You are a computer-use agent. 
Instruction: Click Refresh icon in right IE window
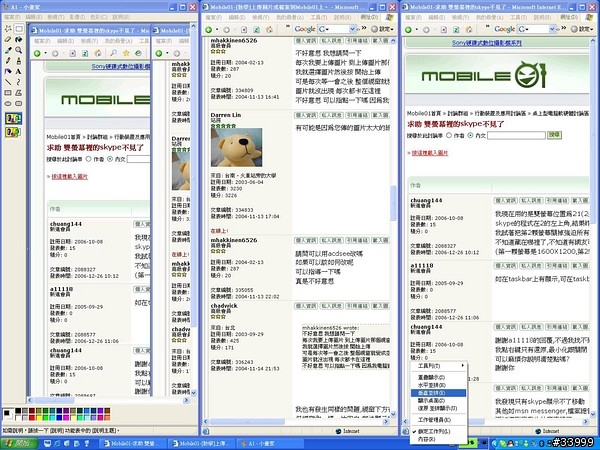(456, 30)
